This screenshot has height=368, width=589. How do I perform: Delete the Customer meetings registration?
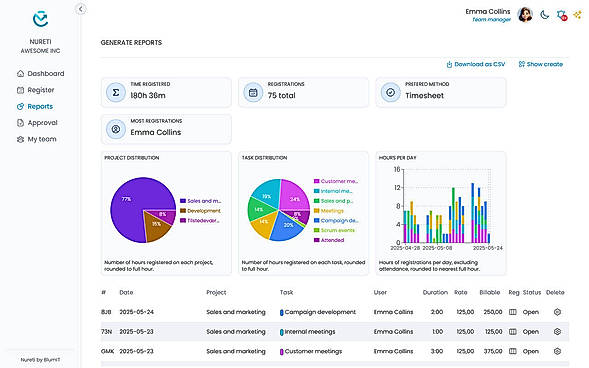pyautogui.click(x=557, y=351)
